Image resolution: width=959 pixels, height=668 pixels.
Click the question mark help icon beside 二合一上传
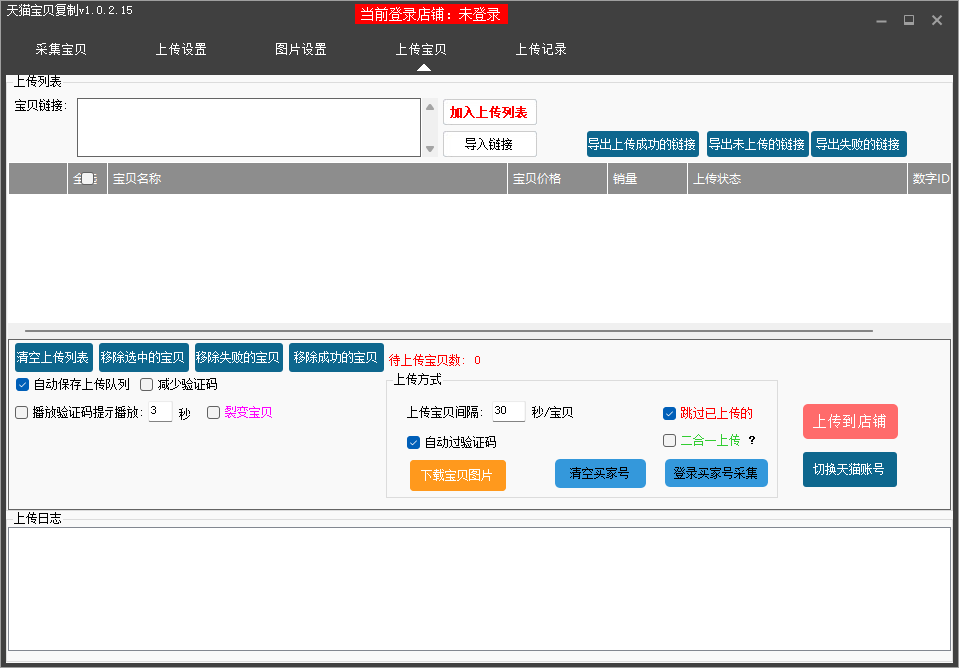(x=752, y=440)
